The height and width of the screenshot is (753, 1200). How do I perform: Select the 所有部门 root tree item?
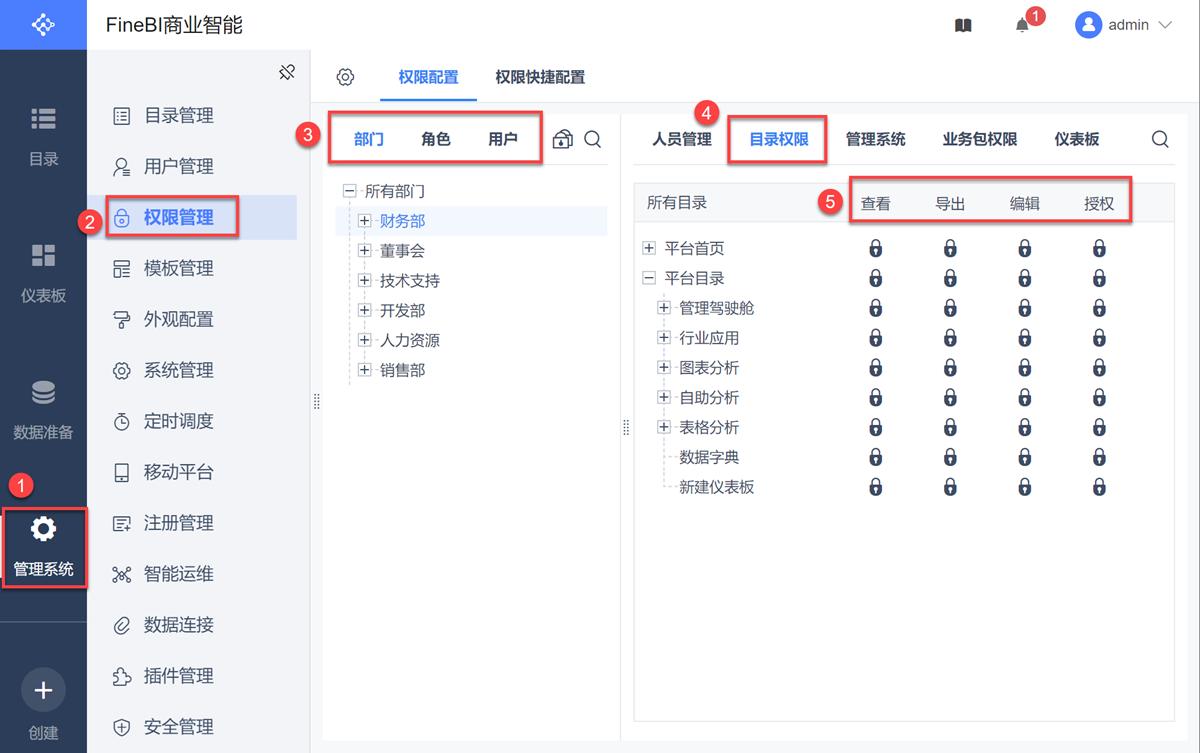tap(396, 191)
